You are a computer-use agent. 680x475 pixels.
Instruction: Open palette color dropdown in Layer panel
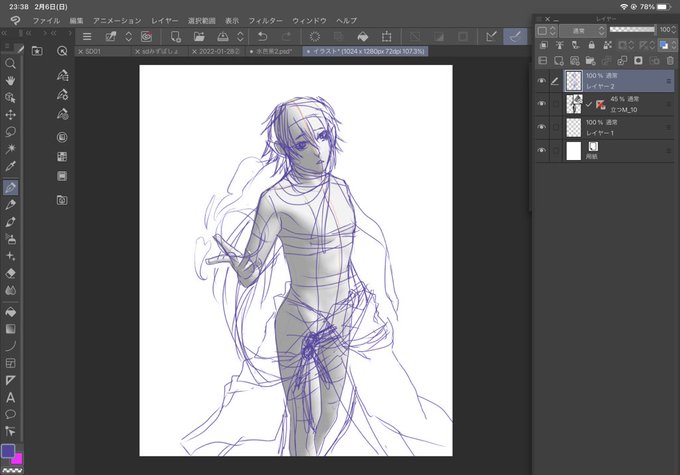point(546,30)
